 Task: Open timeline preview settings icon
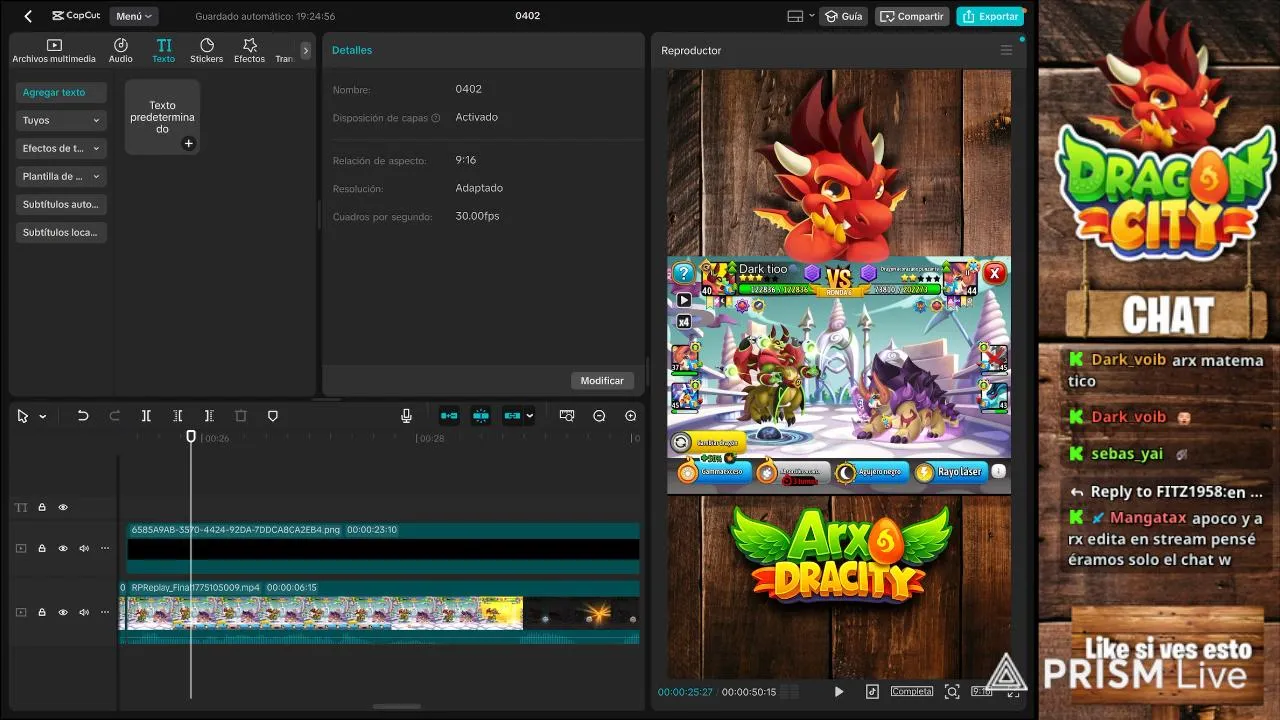(x=567, y=416)
